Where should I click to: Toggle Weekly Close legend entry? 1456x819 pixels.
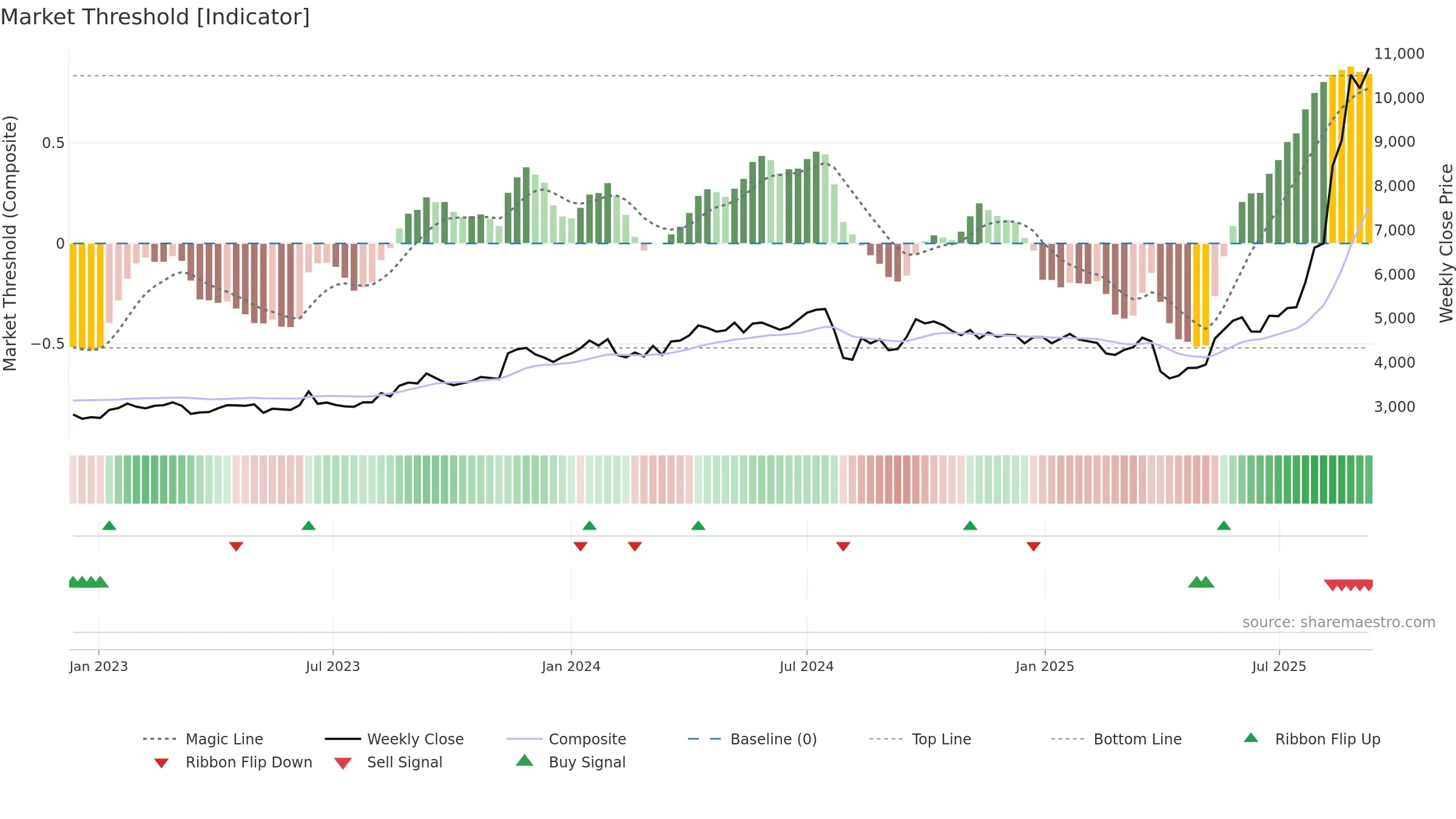(394, 739)
